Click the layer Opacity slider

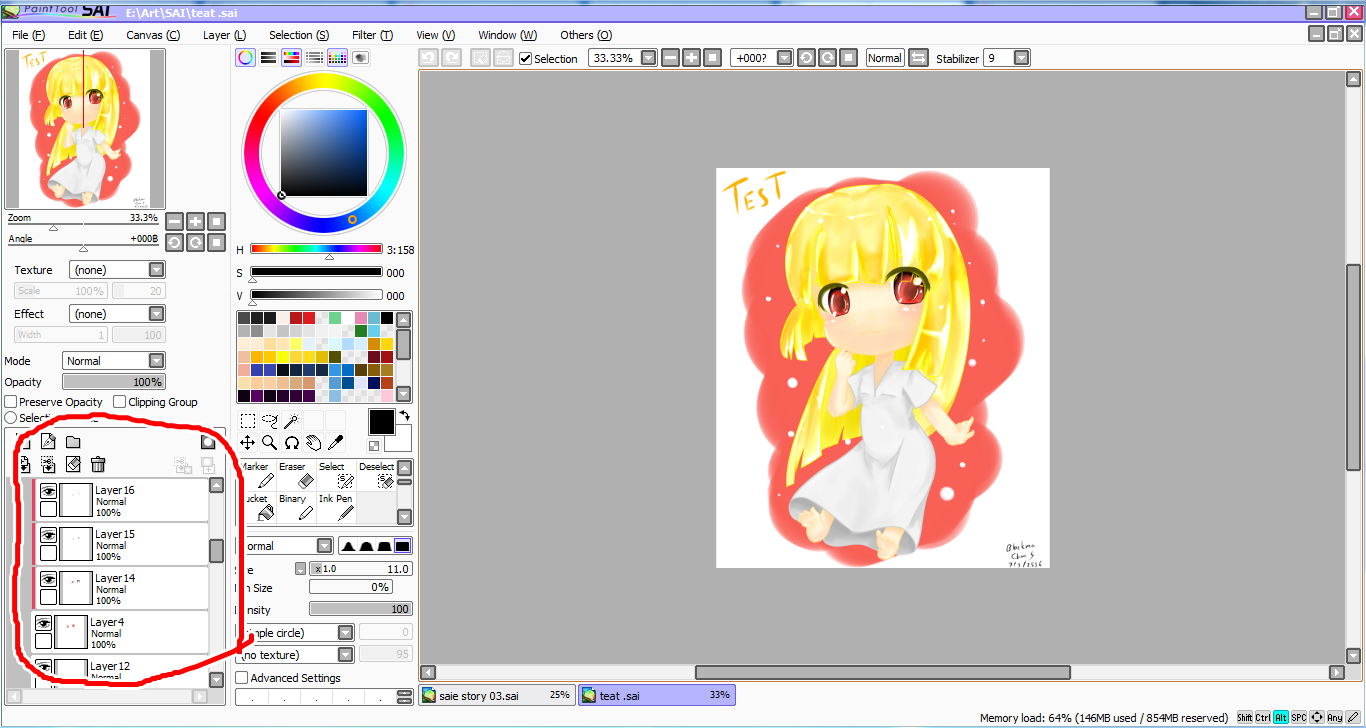(x=114, y=382)
